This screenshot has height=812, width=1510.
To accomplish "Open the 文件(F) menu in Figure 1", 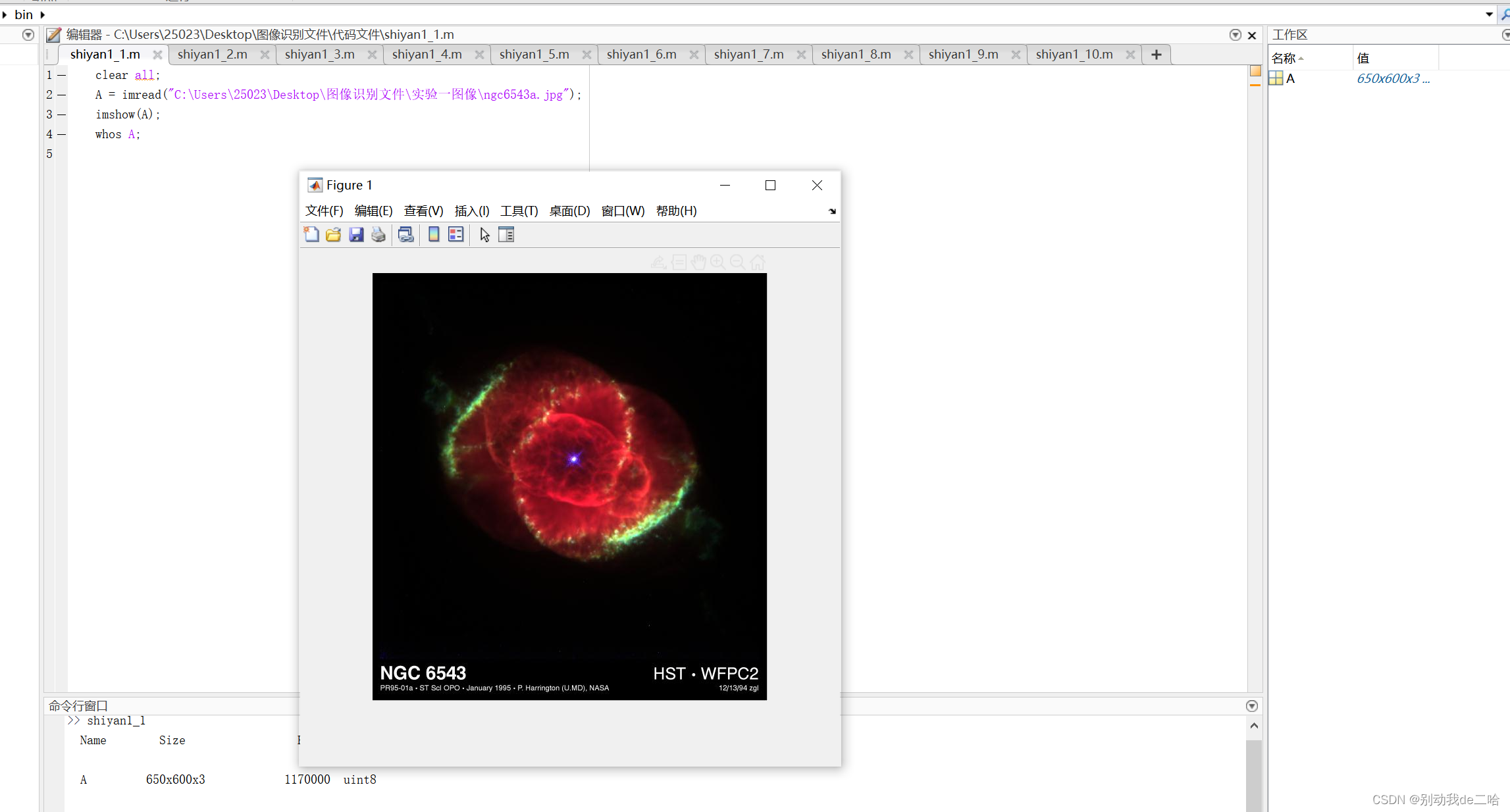I will 323,211.
